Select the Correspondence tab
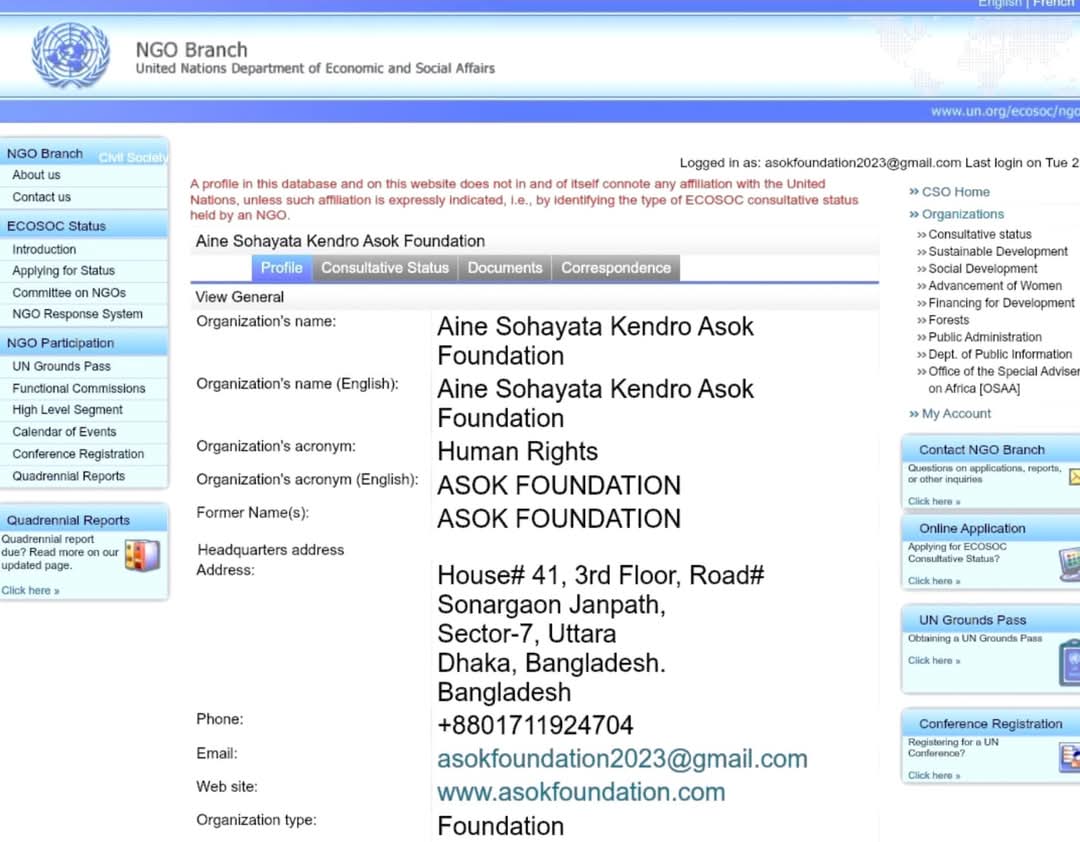The image size is (1080, 842). point(615,268)
